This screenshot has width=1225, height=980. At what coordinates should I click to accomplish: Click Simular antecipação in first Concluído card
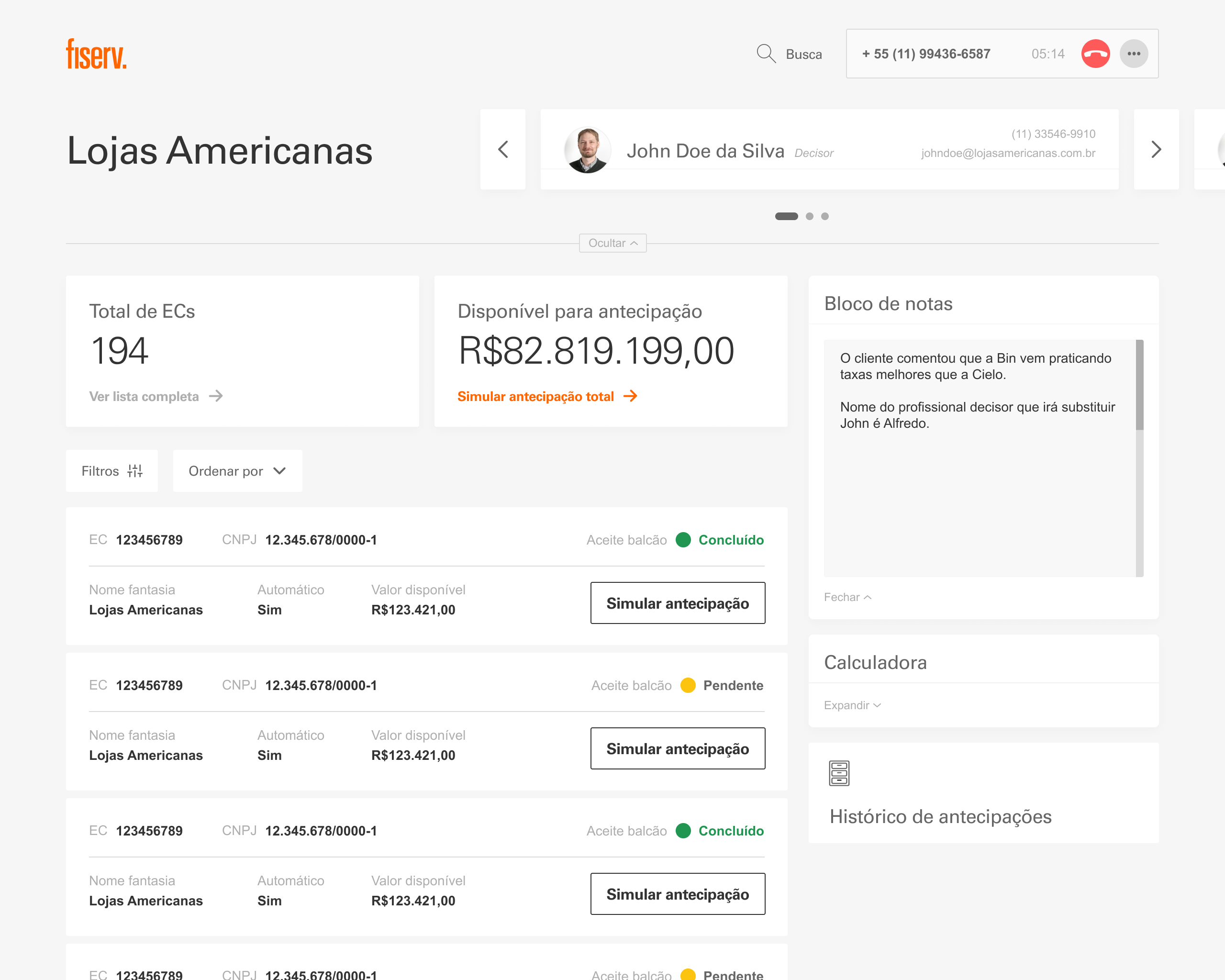pyautogui.click(x=677, y=603)
